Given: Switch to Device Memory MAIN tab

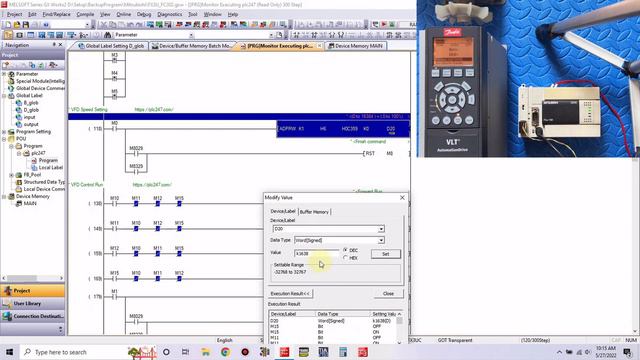Looking at the screenshot, I should (x=355, y=46).
